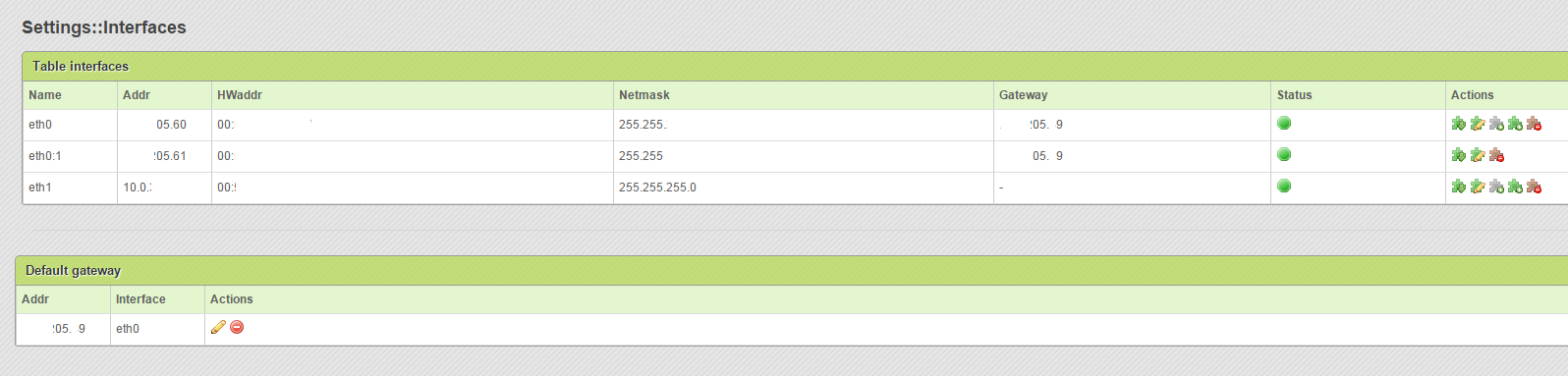Click green down-arrow puzzle icon for eth1
1568x376 pixels.
click(1458, 187)
